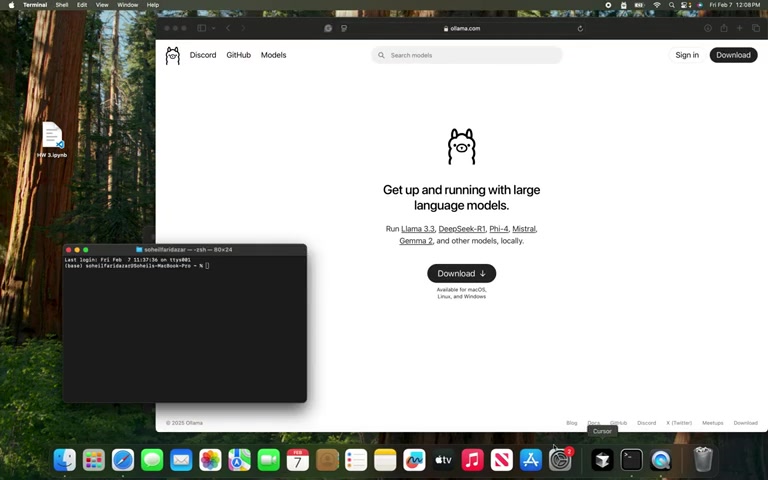Click the central Download button with arrow
This screenshot has width=768, height=480.
click(x=461, y=273)
